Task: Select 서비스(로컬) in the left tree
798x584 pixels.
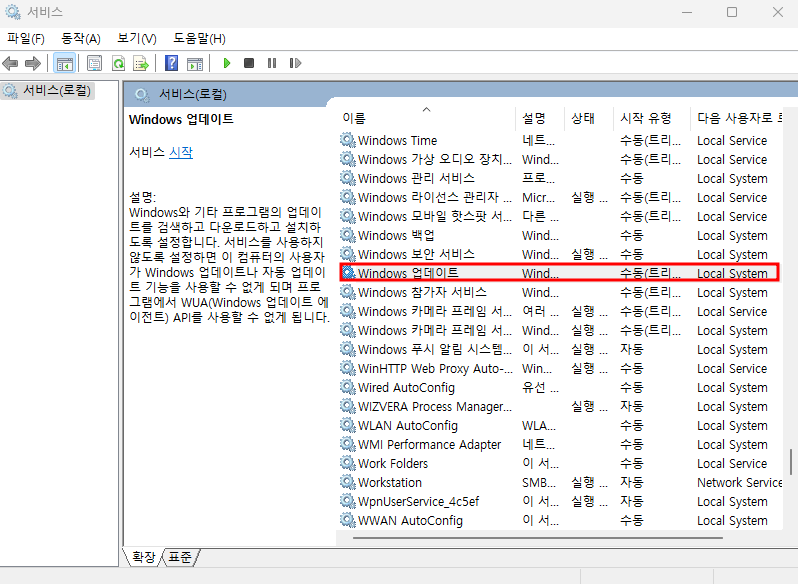Action: coord(56,91)
